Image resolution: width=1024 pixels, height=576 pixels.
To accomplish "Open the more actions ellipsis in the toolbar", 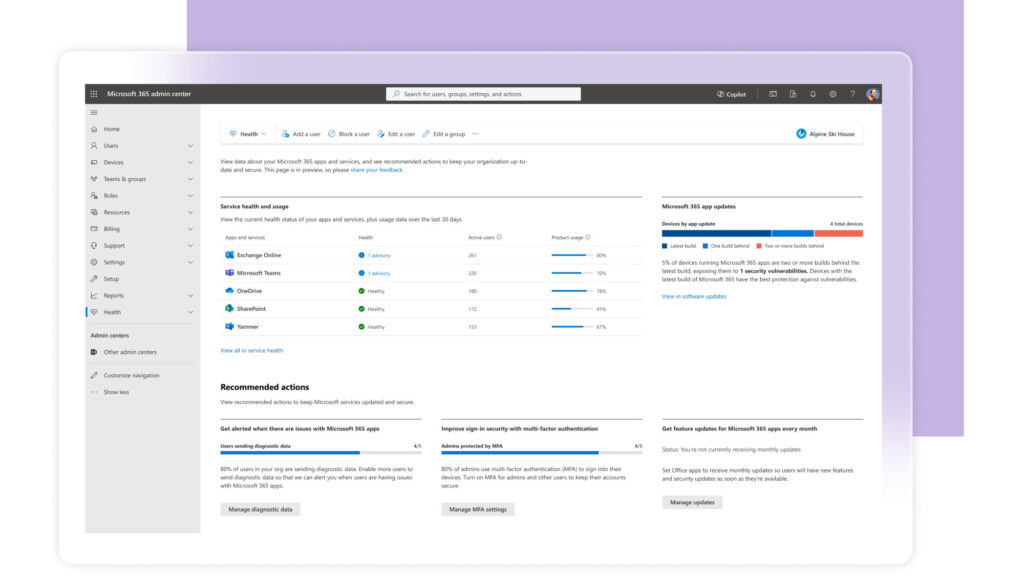I will pyautogui.click(x=476, y=133).
